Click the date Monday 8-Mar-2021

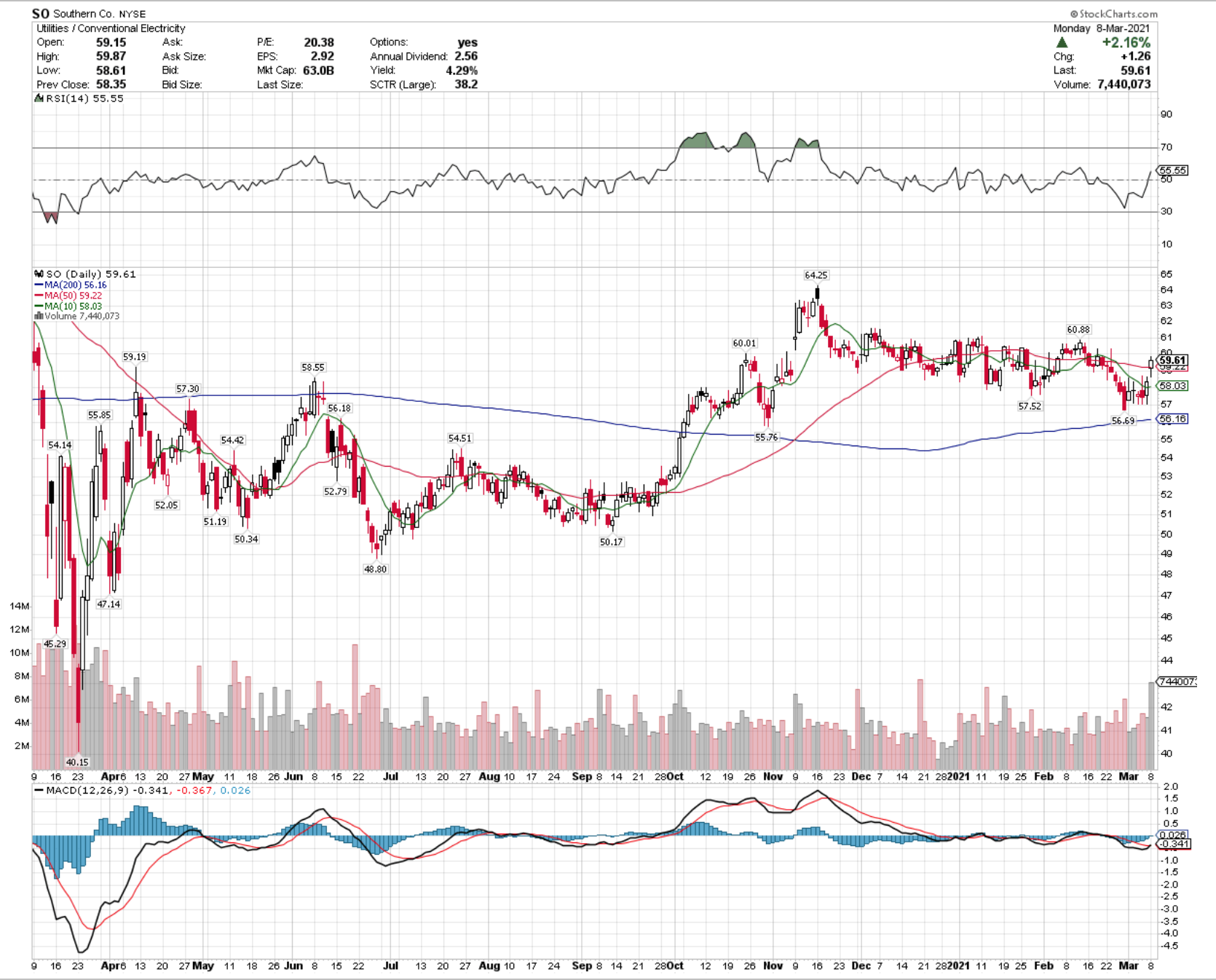point(1102,28)
